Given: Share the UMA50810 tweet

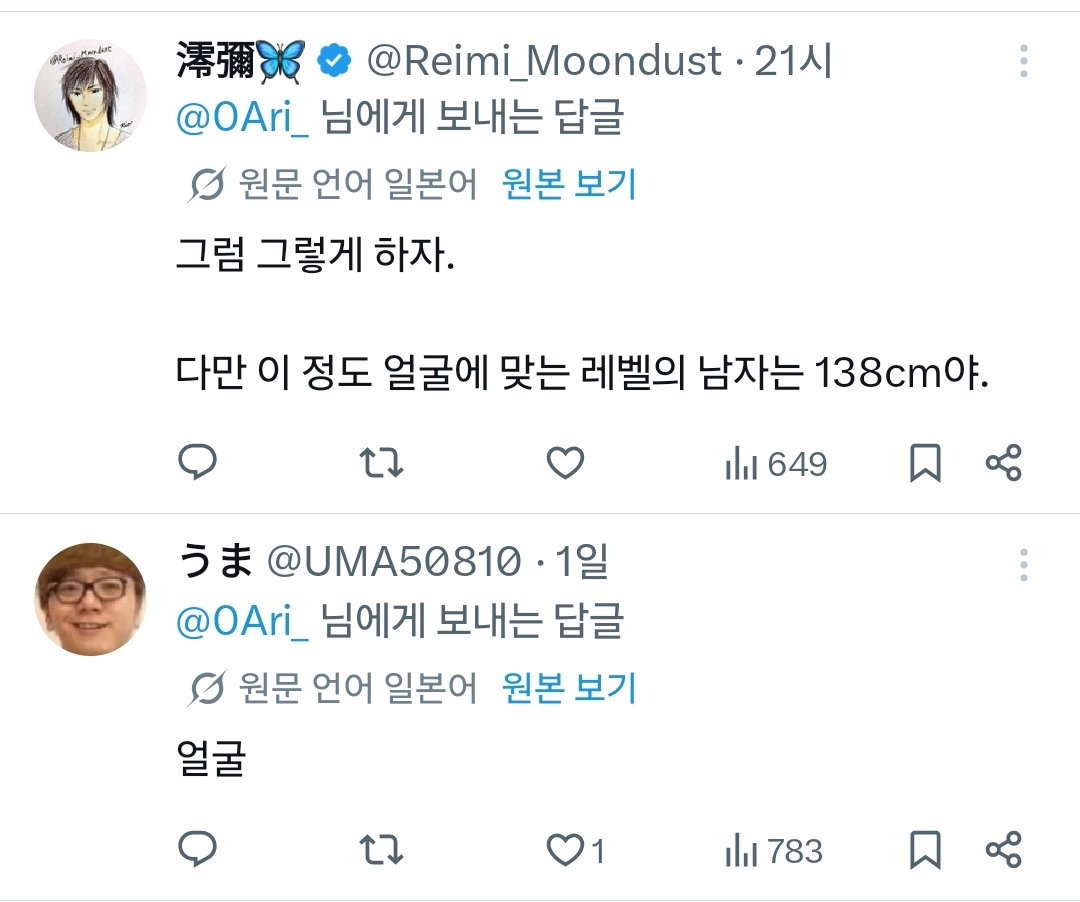Looking at the screenshot, I should [1004, 850].
